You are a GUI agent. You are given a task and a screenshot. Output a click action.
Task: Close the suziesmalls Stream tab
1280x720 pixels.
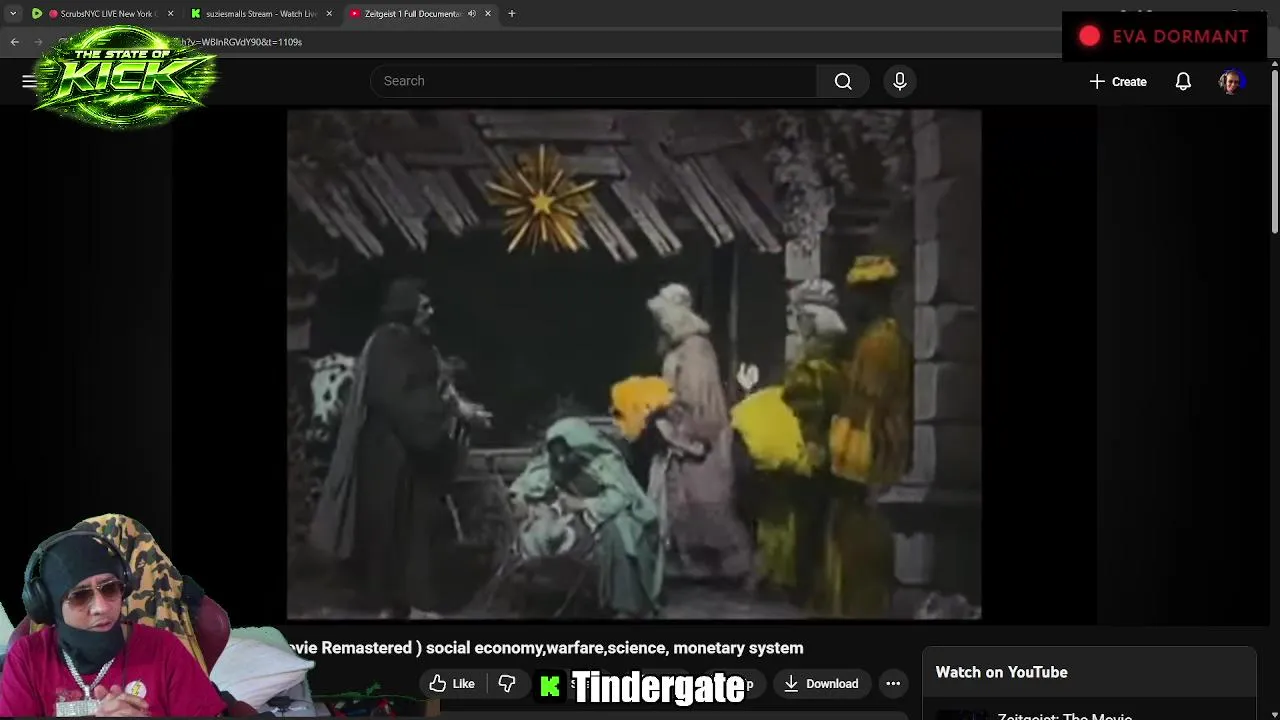[329, 14]
